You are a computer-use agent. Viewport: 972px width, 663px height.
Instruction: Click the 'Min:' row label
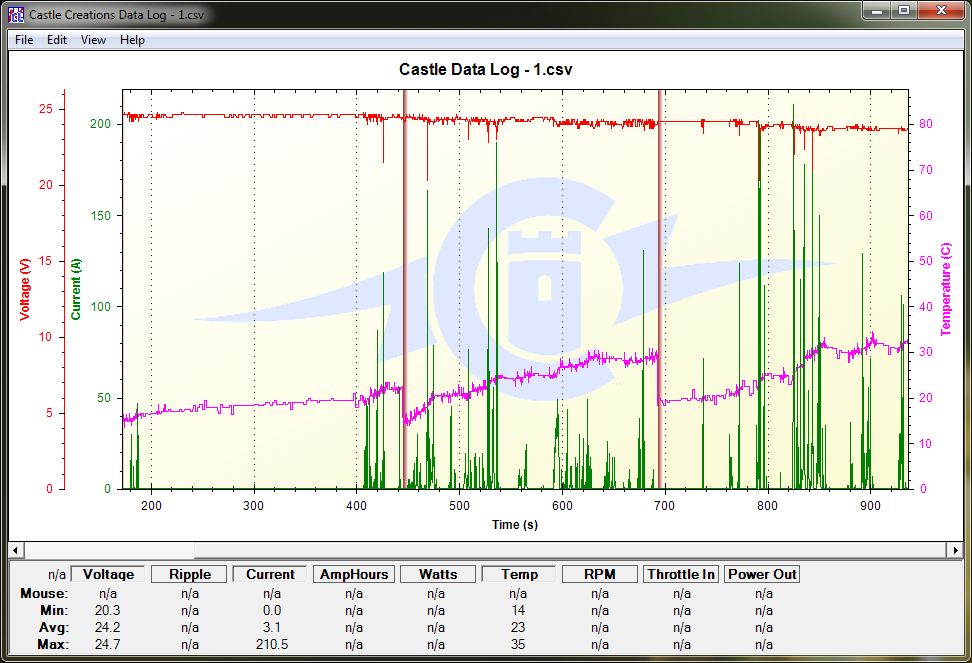click(x=54, y=610)
